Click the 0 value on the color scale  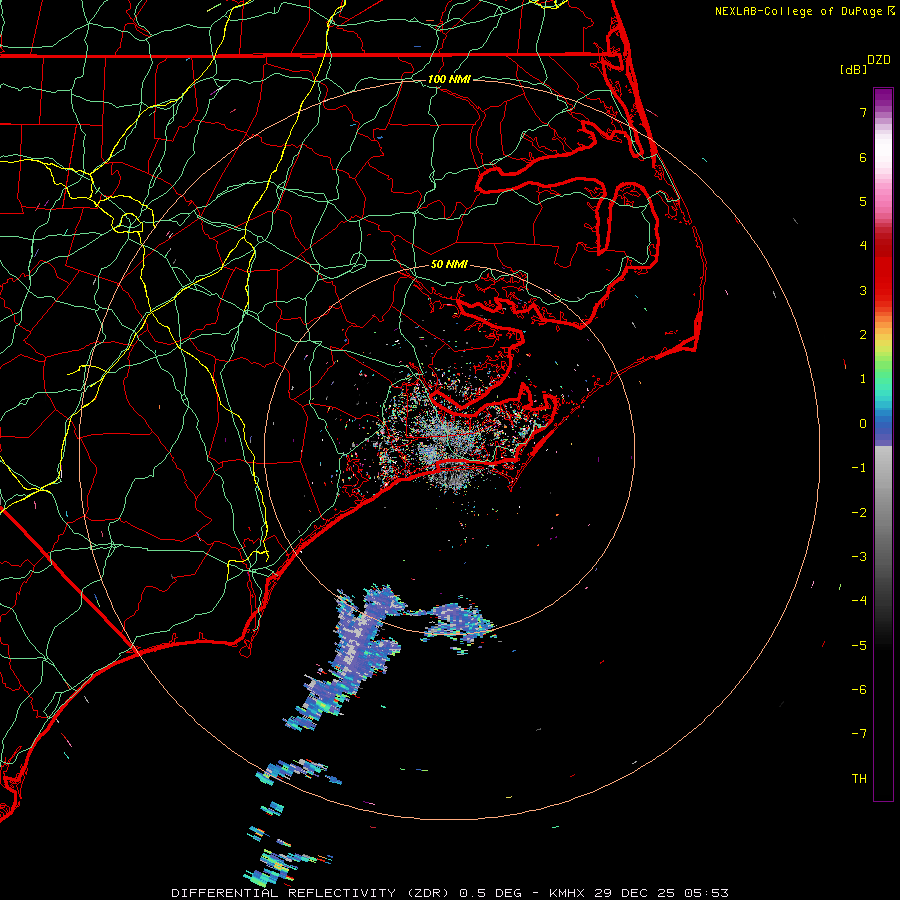pos(863,424)
